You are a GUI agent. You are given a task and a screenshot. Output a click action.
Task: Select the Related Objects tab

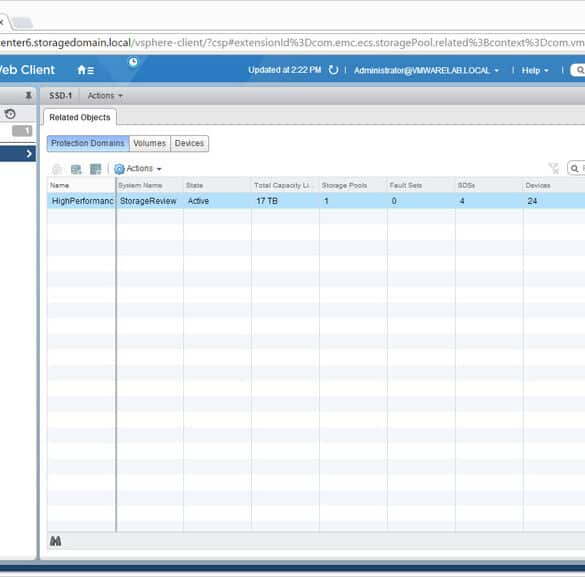(x=80, y=117)
